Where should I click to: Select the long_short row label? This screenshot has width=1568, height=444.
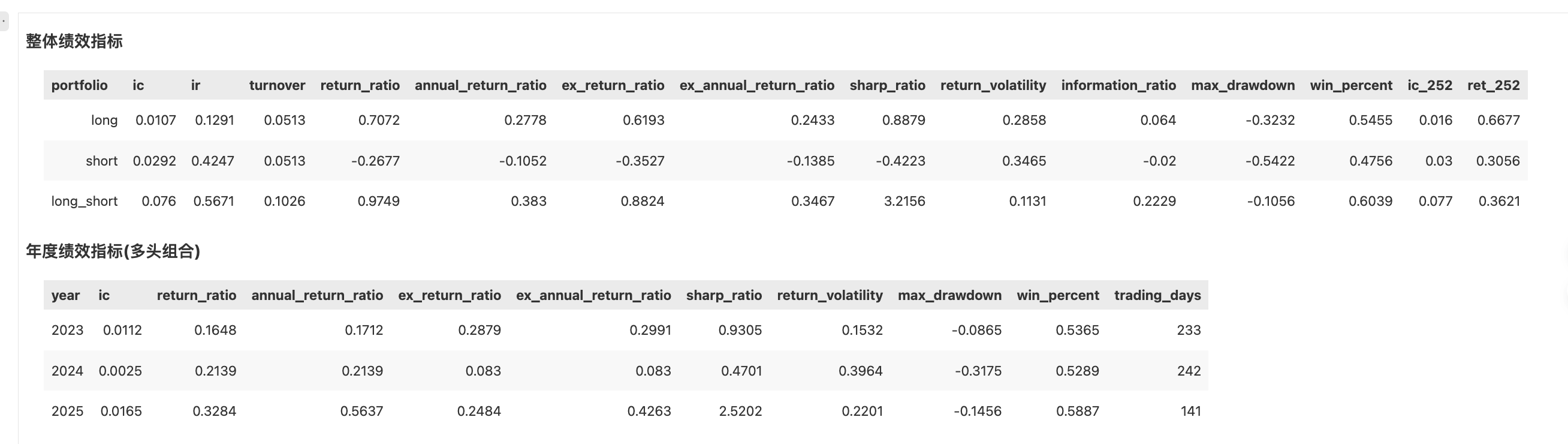pyautogui.click(x=84, y=202)
